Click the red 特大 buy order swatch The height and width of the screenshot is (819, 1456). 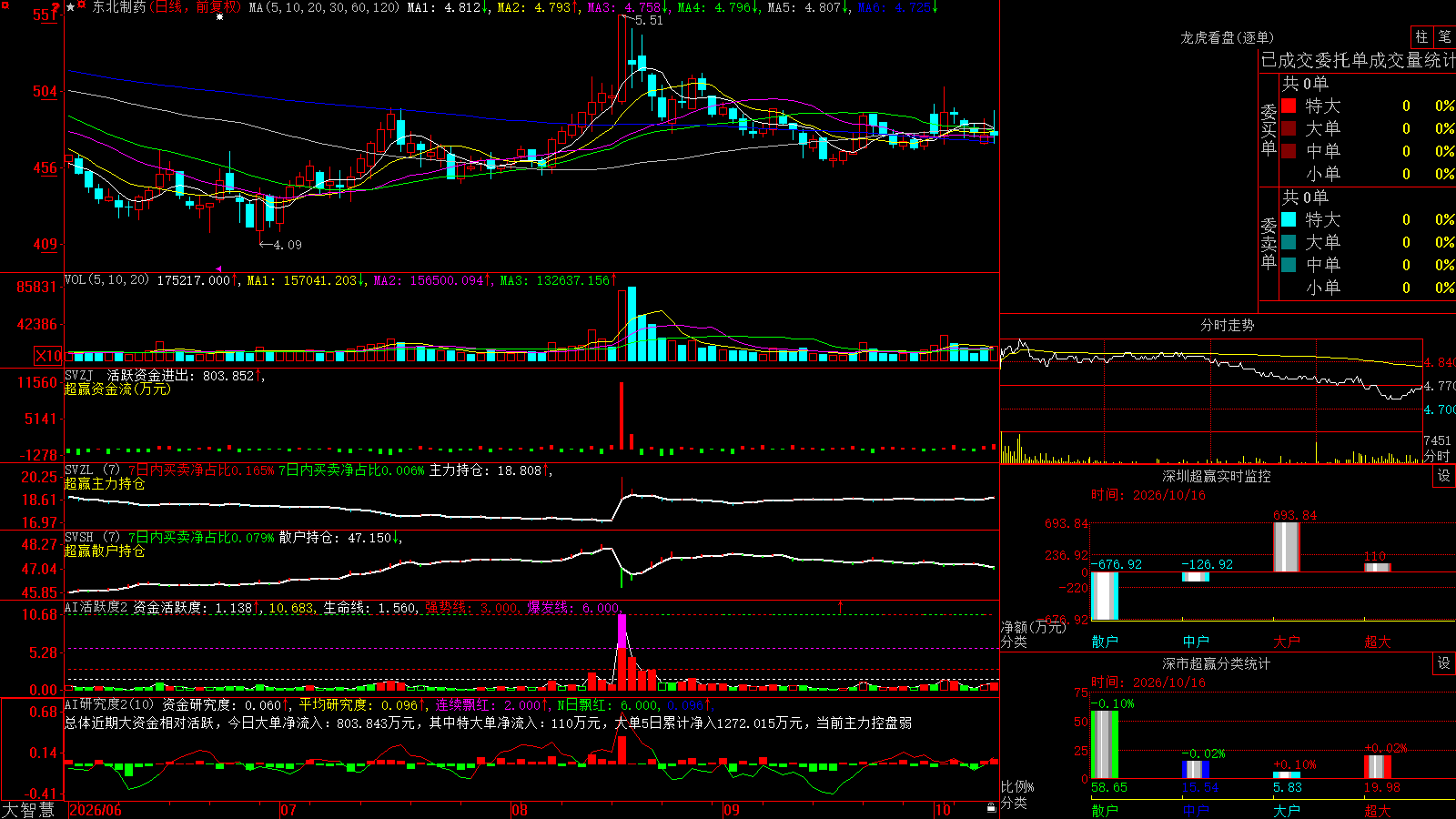(1289, 106)
